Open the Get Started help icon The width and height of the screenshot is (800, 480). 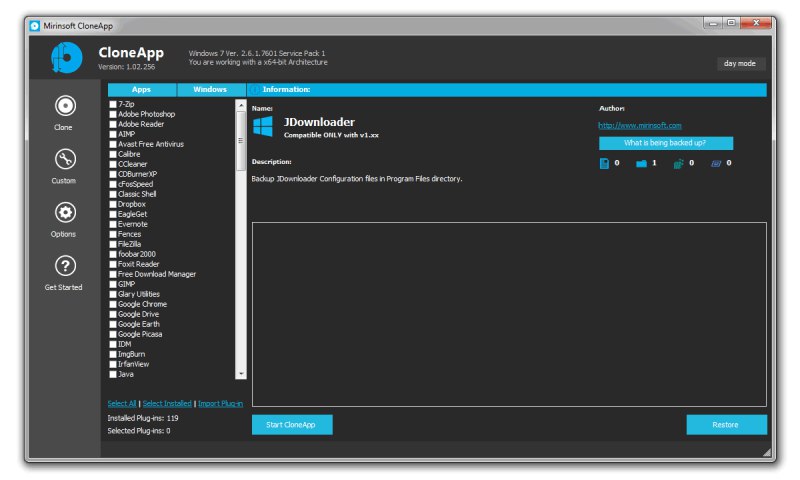click(65, 266)
